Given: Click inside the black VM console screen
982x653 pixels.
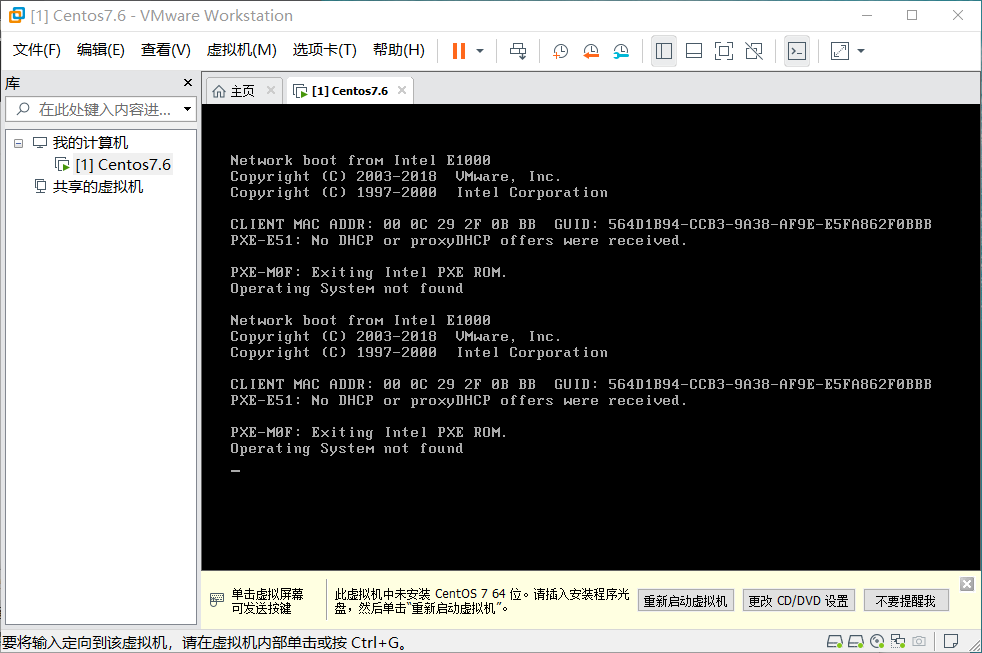Looking at the screenshot, I should [591, 337].
